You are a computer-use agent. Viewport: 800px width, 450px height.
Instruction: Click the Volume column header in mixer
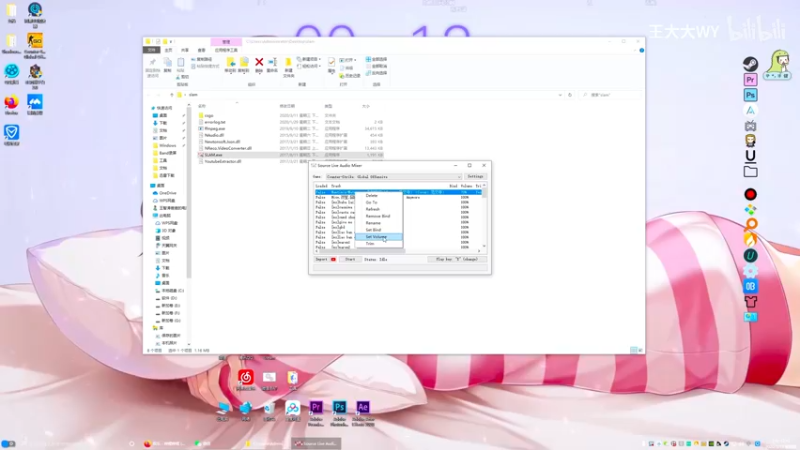coord(466,186)
